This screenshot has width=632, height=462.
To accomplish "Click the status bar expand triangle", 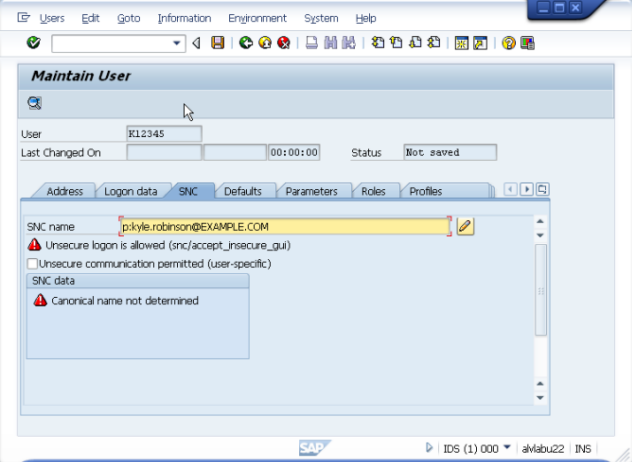I will 429,447.
